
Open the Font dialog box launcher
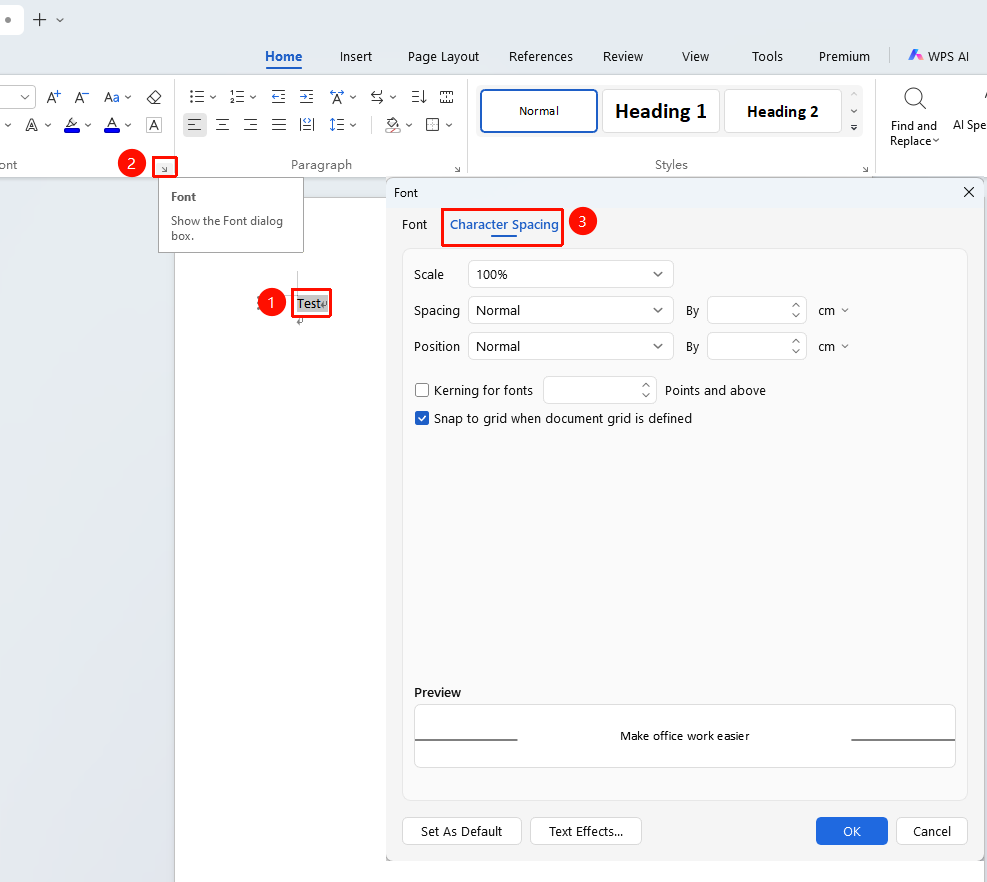tap(164, 168)
